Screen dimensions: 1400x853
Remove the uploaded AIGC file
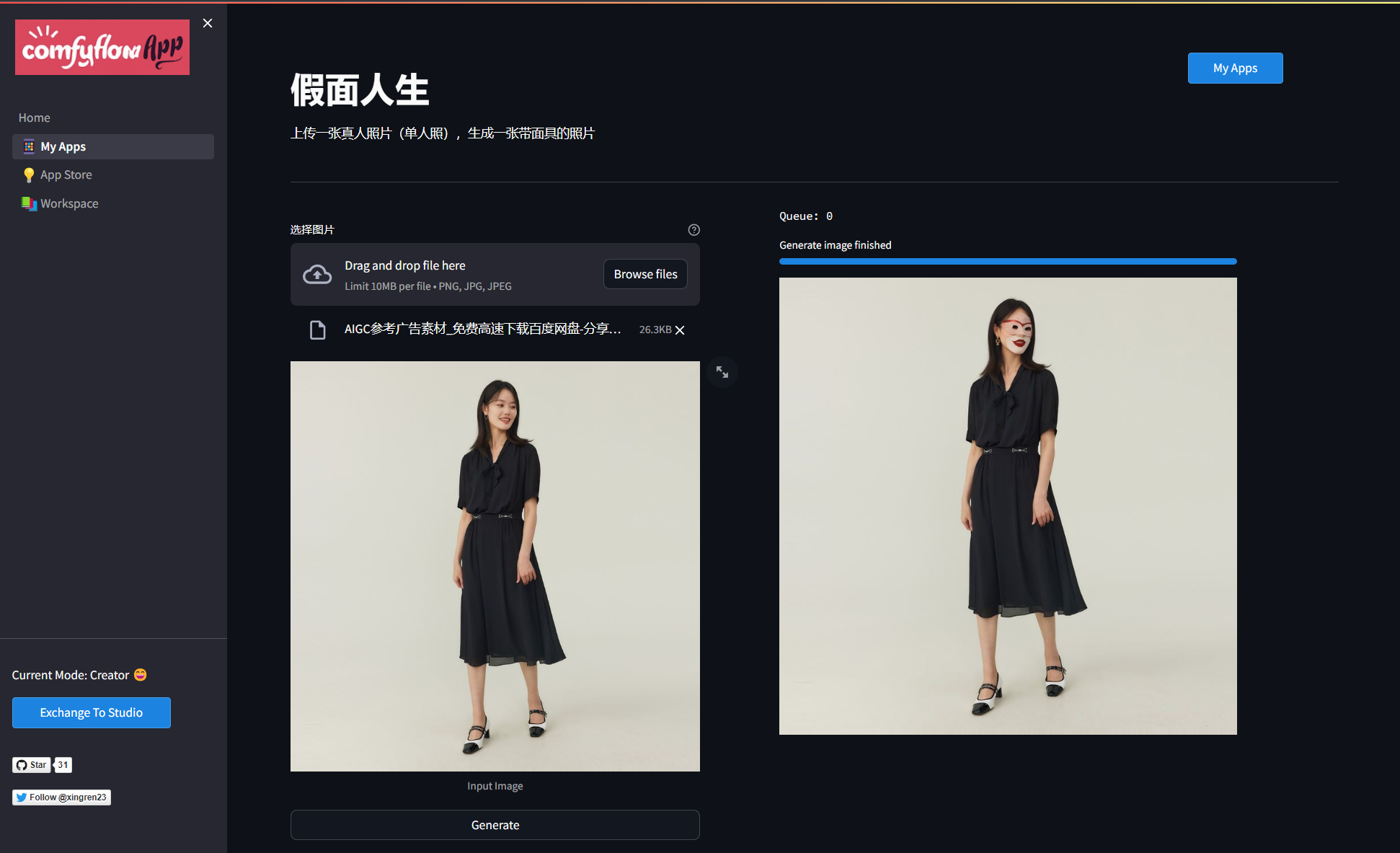[x=680, y=330]
